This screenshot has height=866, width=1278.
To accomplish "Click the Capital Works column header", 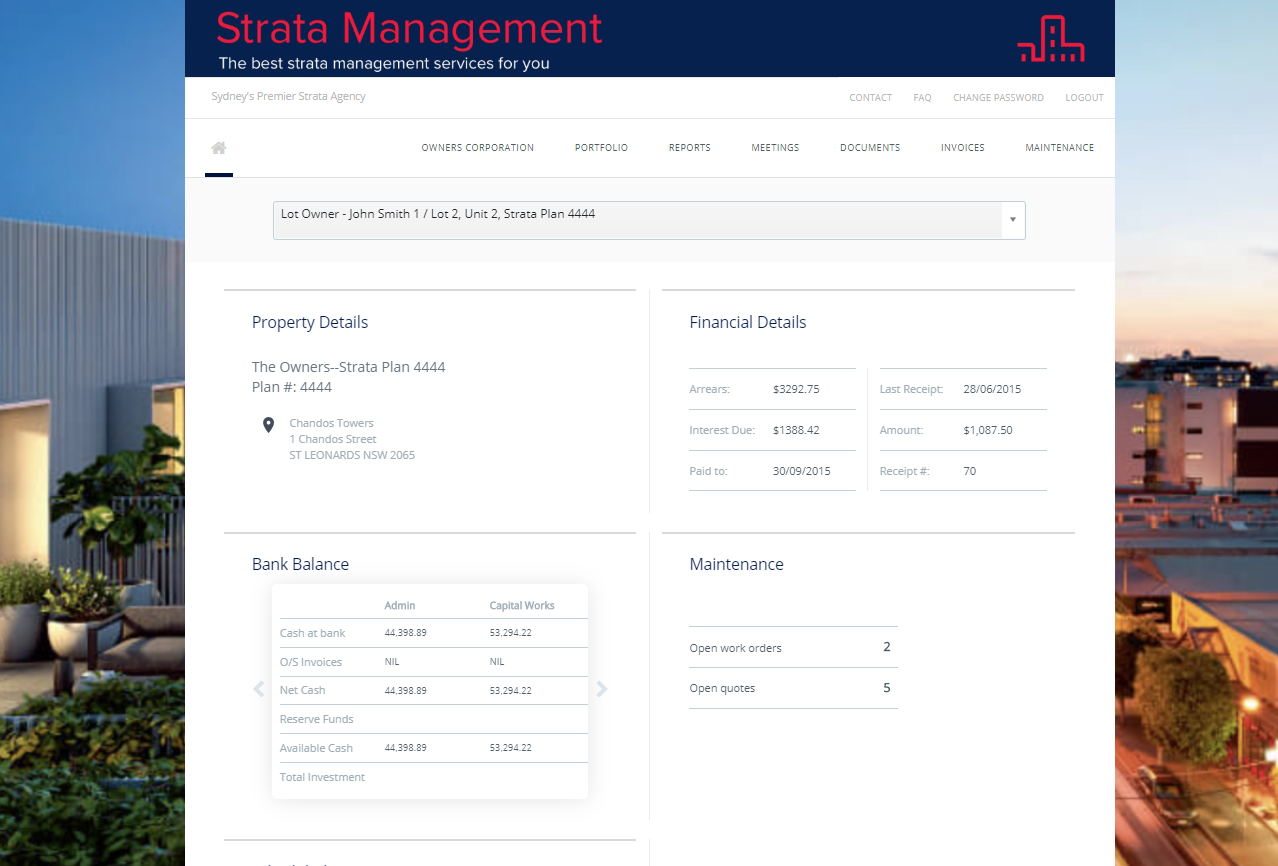I will (522, 605).
